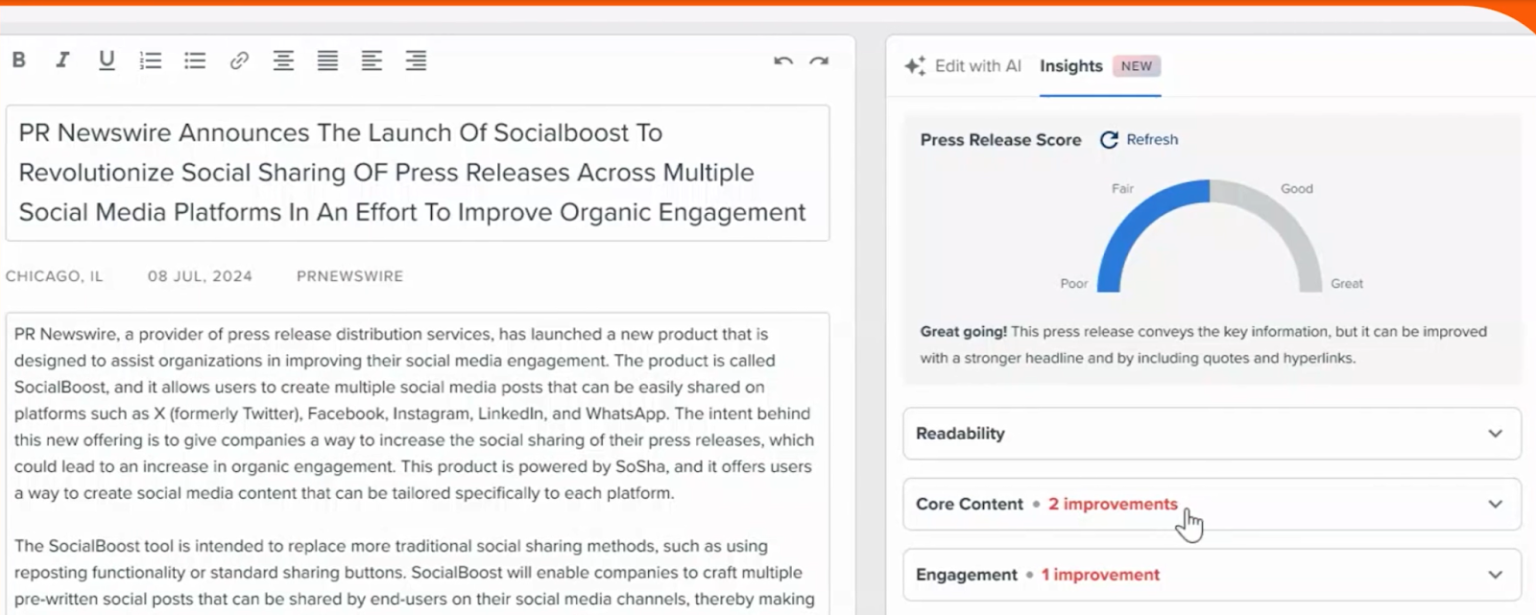Click the Poor label on the gauge

1074,284
